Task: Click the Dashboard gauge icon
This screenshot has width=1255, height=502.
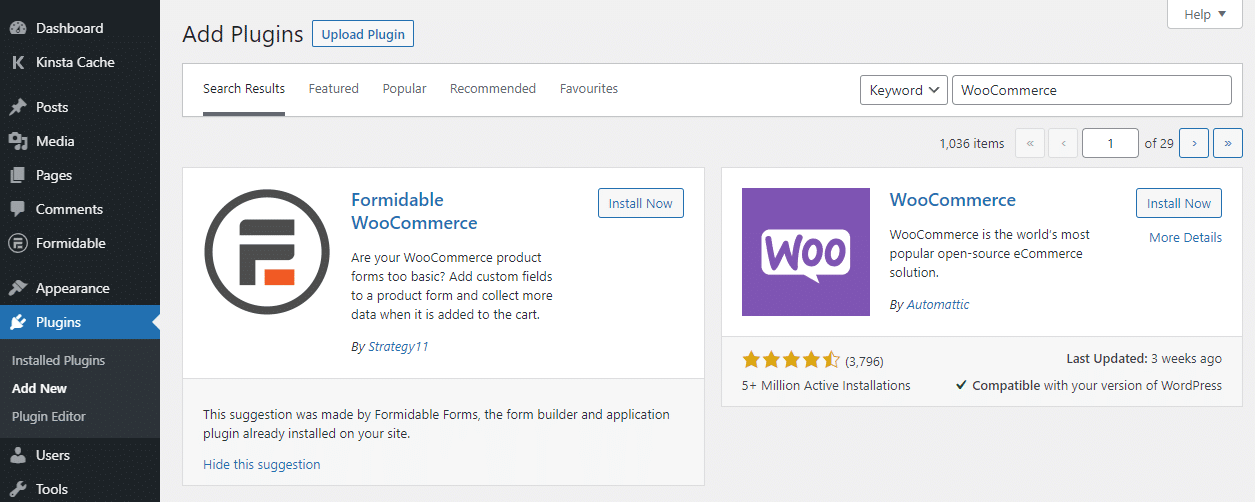Action: point(18,28)
